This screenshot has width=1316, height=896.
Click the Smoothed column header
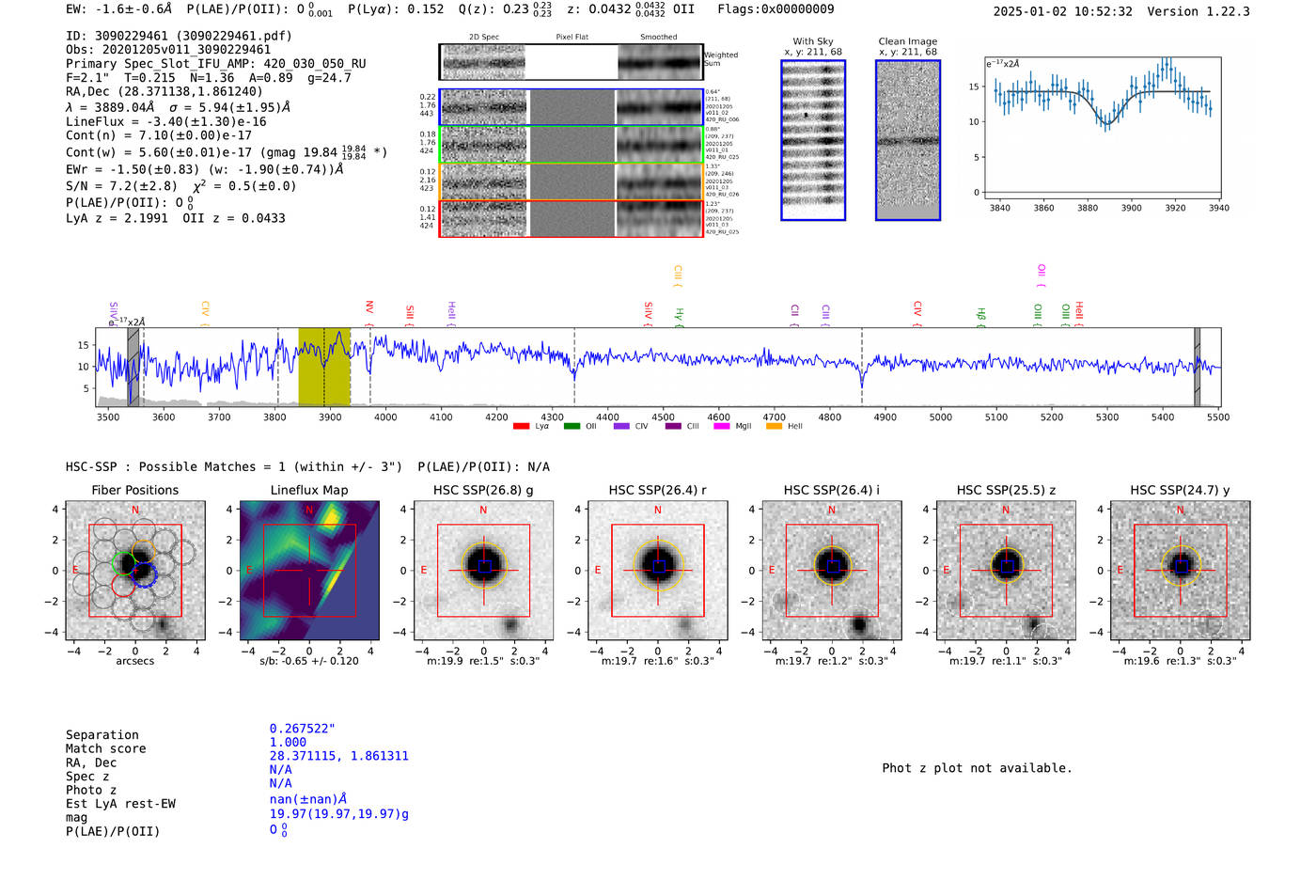tap(659, 38)
